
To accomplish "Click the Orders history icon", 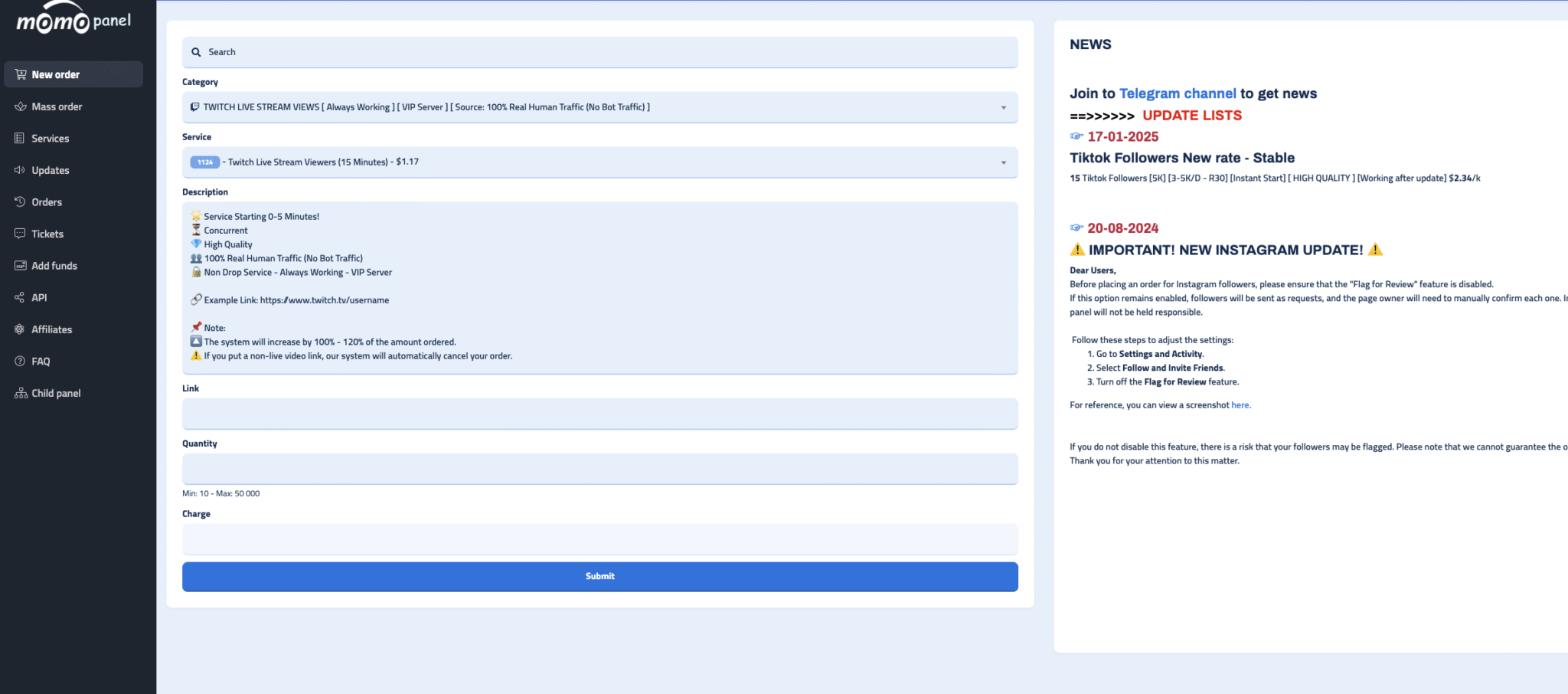I will [20, 201].
